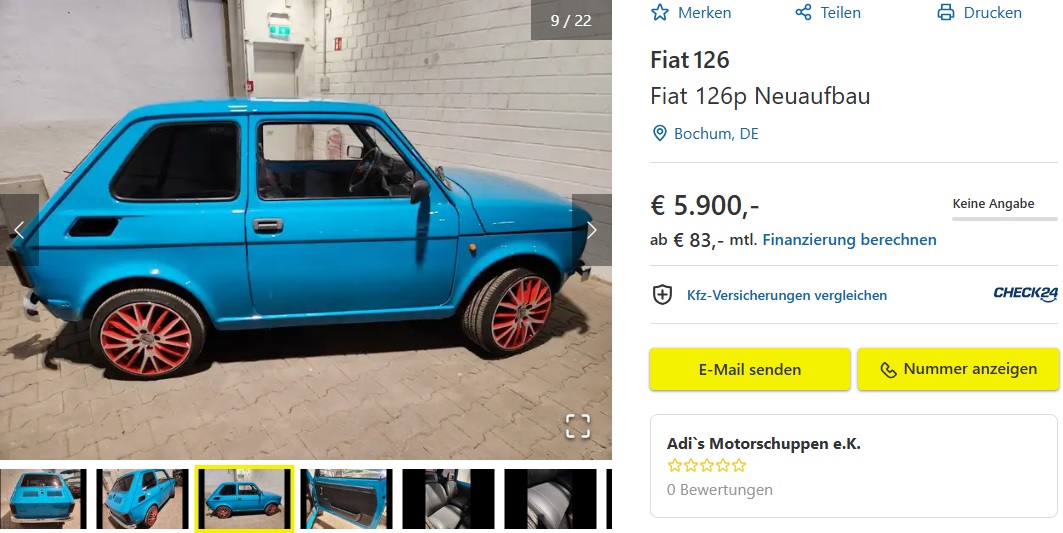
Task: Select the first thumbnail showing the car's rear
Action: point(43,498)
